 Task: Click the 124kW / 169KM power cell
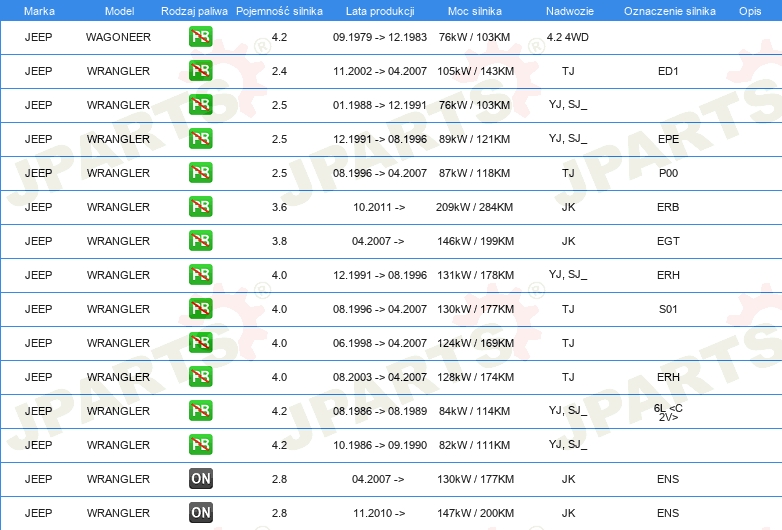[475, 343]
